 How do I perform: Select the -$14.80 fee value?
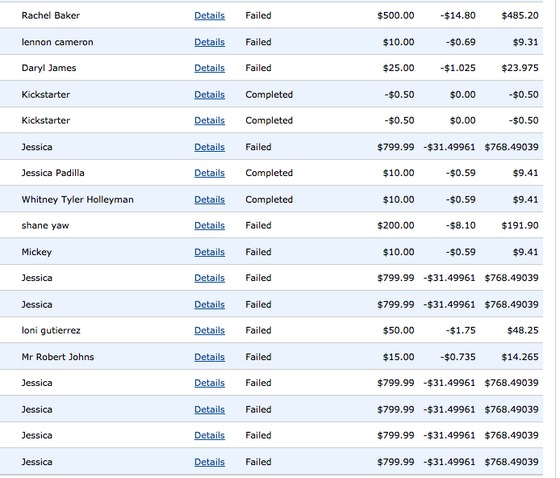tap(458, 16)
